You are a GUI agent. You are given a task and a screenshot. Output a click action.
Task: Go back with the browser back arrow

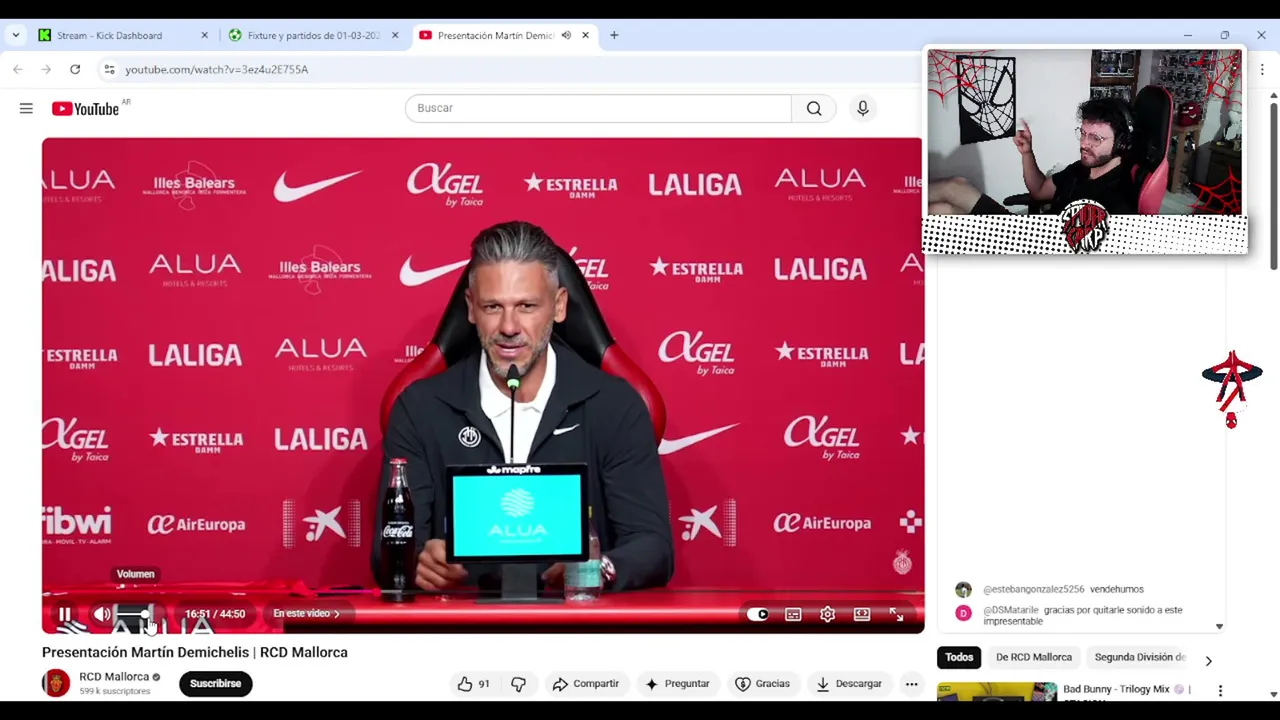click(x=18, y=69)
